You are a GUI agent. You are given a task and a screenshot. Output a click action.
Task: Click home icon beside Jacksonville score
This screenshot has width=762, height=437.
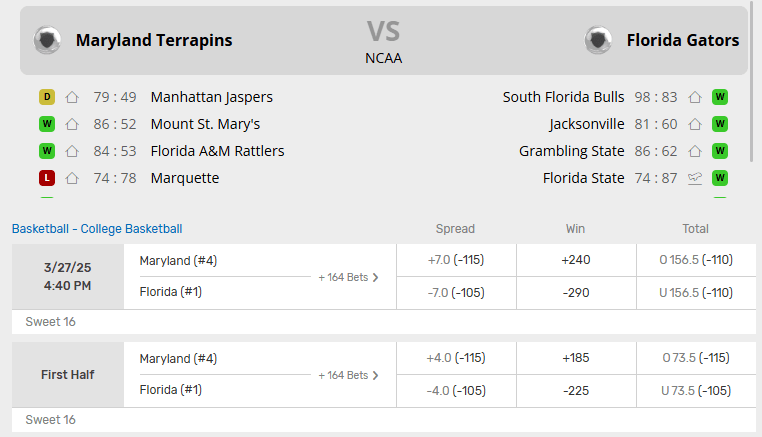pos(695,124)
